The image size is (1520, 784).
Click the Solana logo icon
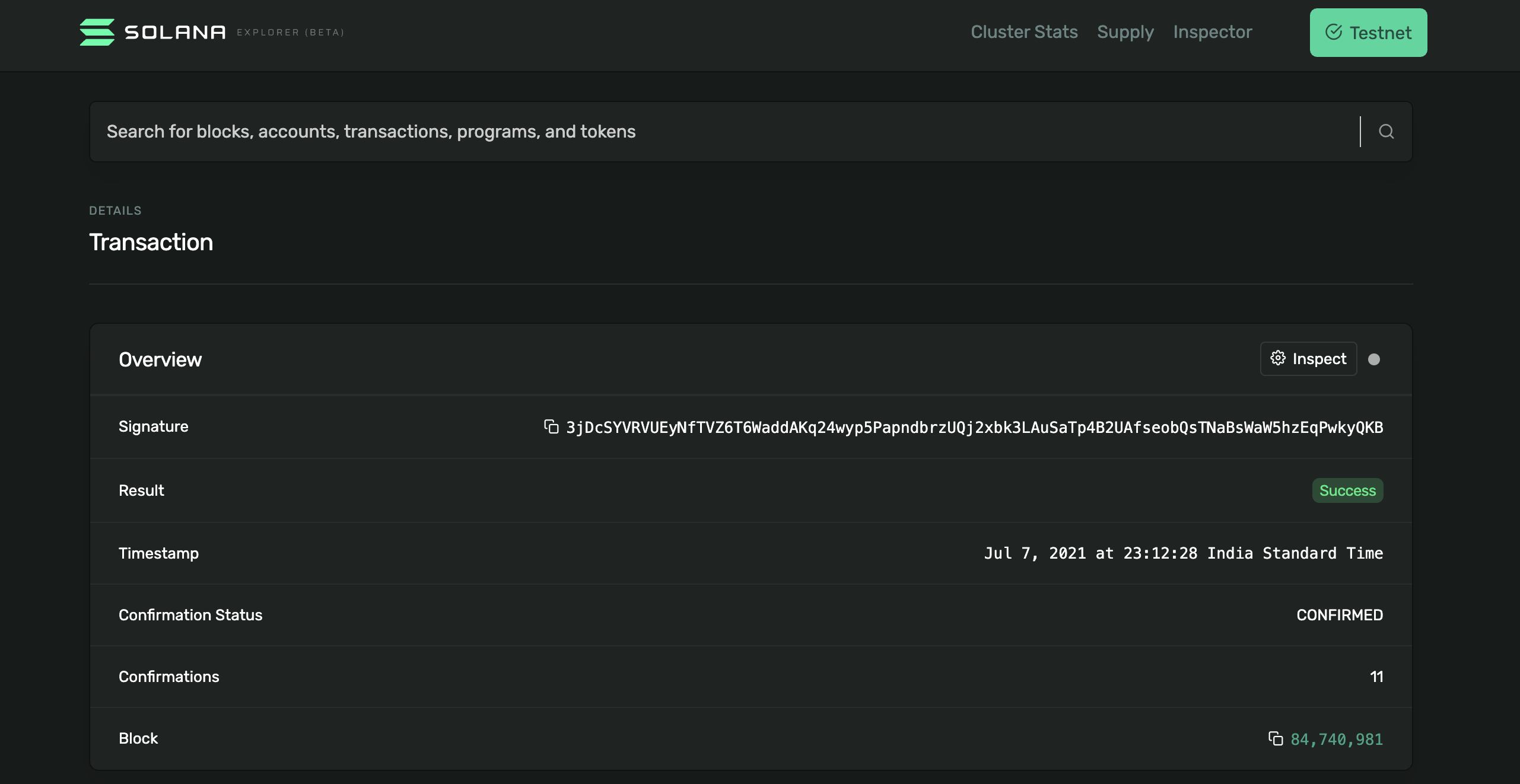pos(97,32)
